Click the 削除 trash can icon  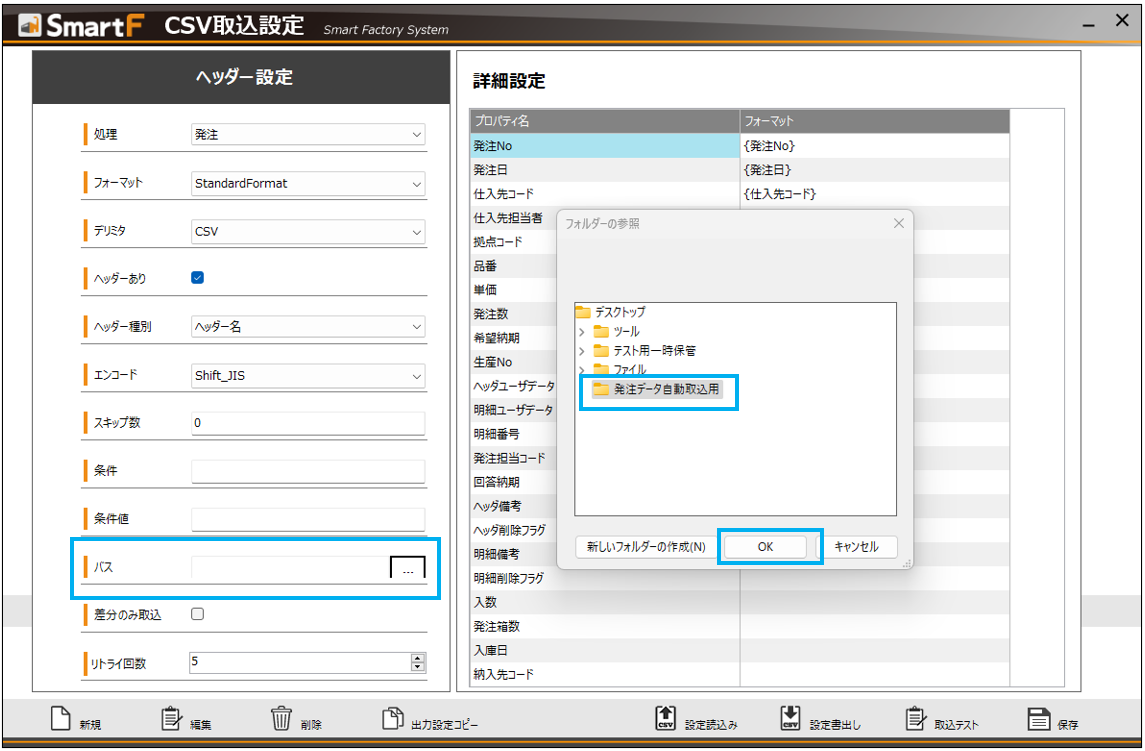pos(281,719)
